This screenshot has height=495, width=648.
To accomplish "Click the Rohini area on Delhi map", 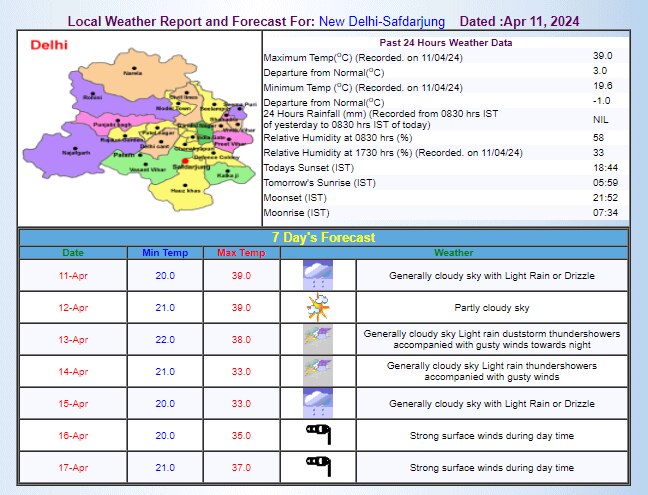I will pyautogui.click(x=93, y=98).
